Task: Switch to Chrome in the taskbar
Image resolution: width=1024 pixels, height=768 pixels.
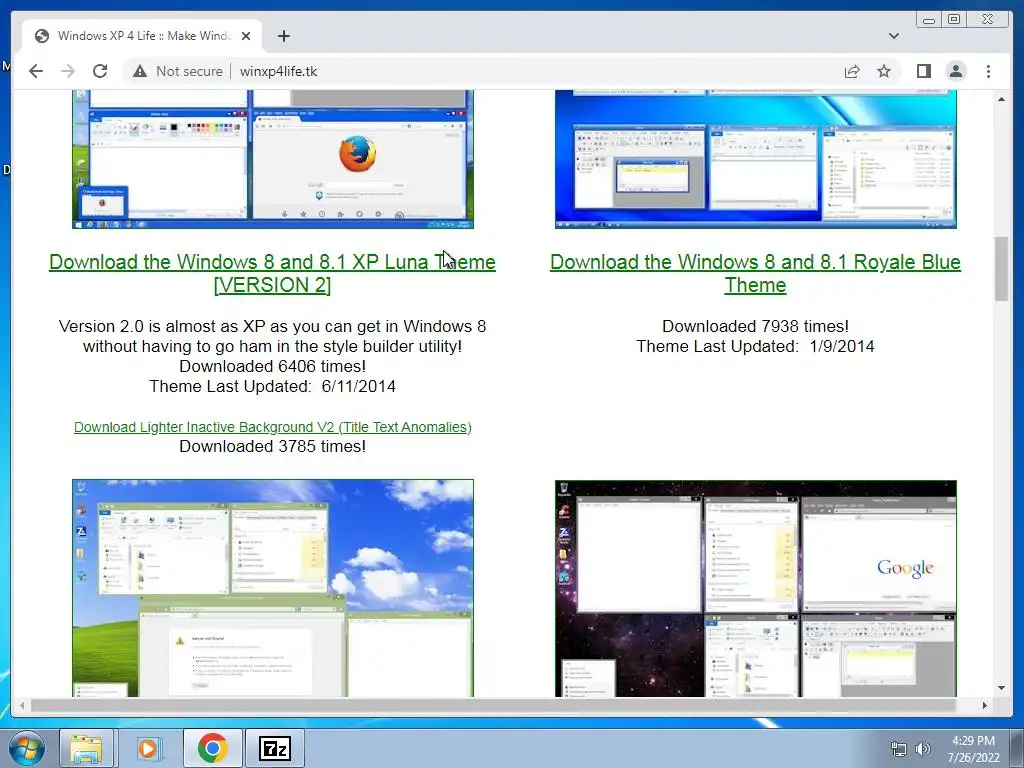Action: 212,748
